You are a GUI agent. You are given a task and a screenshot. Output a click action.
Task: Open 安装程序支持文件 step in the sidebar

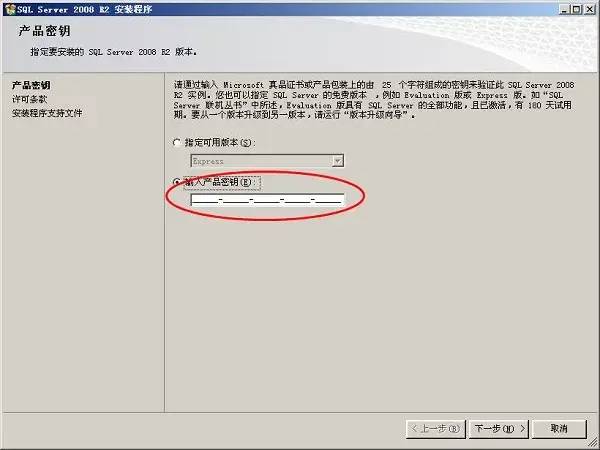click(x=47, y=113)
